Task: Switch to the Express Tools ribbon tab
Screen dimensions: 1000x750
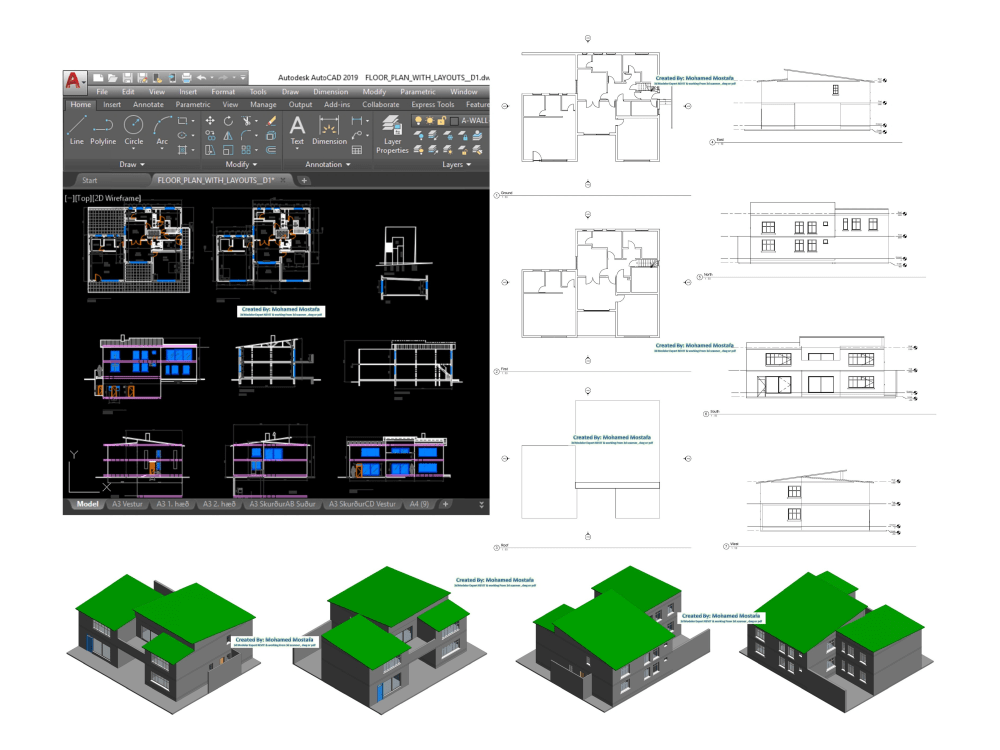Action: [432, 105]
